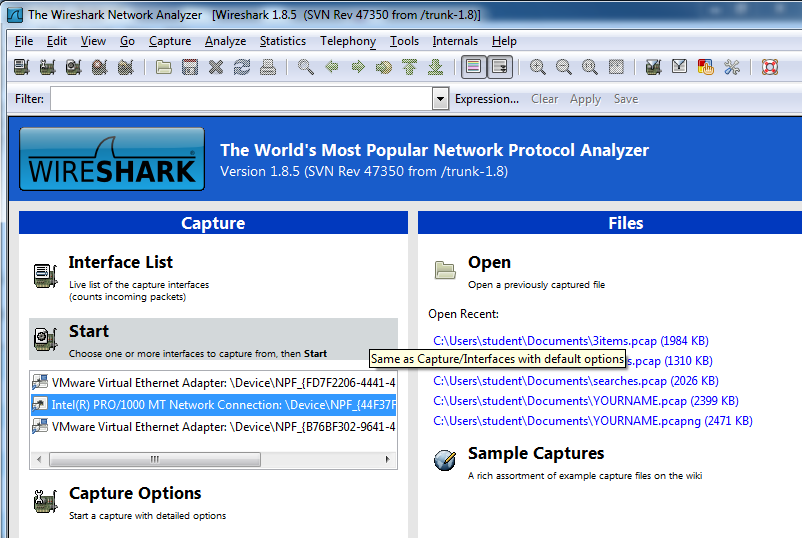Screen dimensions: 802x538
Task: Open Capture Options with detailed settings
Action: point(135,493)
